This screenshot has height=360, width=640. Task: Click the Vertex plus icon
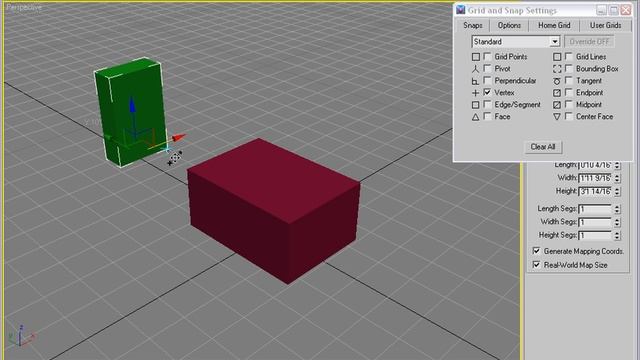tap(476, 93)
